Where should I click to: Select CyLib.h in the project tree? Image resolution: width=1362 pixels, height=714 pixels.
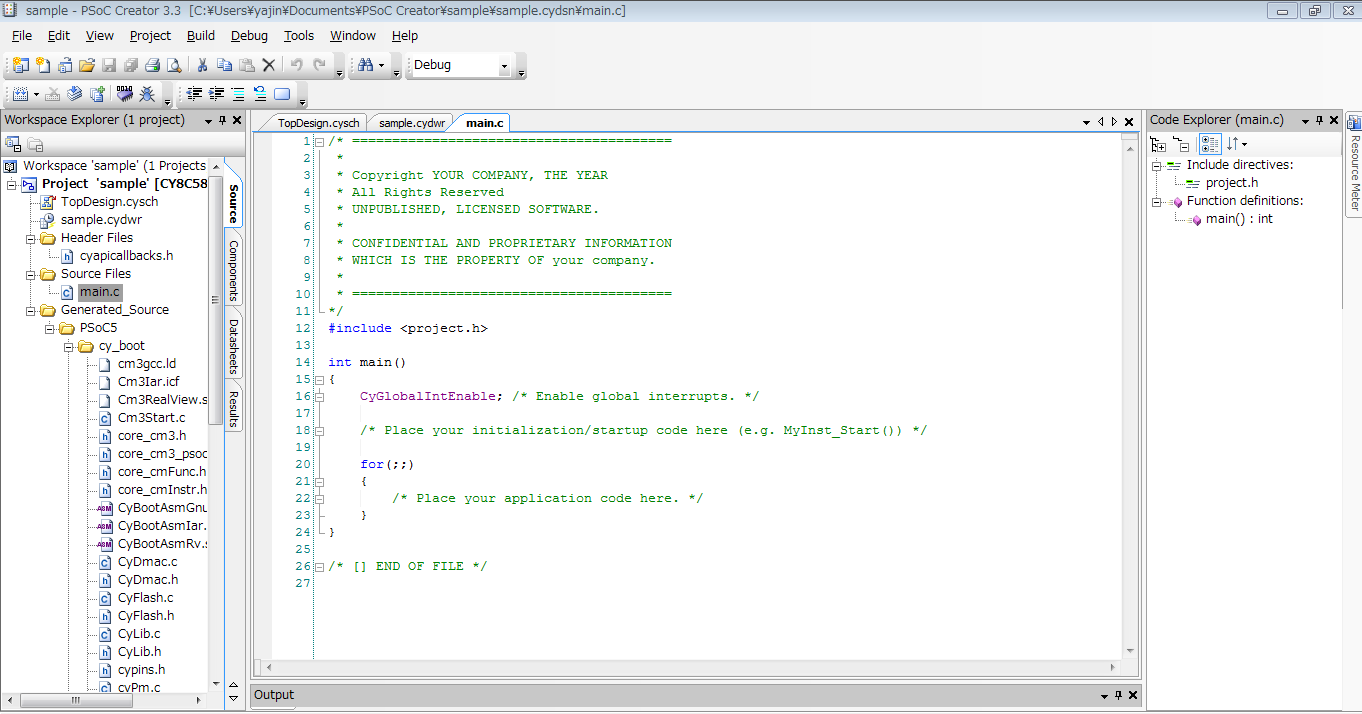click(x=139, y=652)
